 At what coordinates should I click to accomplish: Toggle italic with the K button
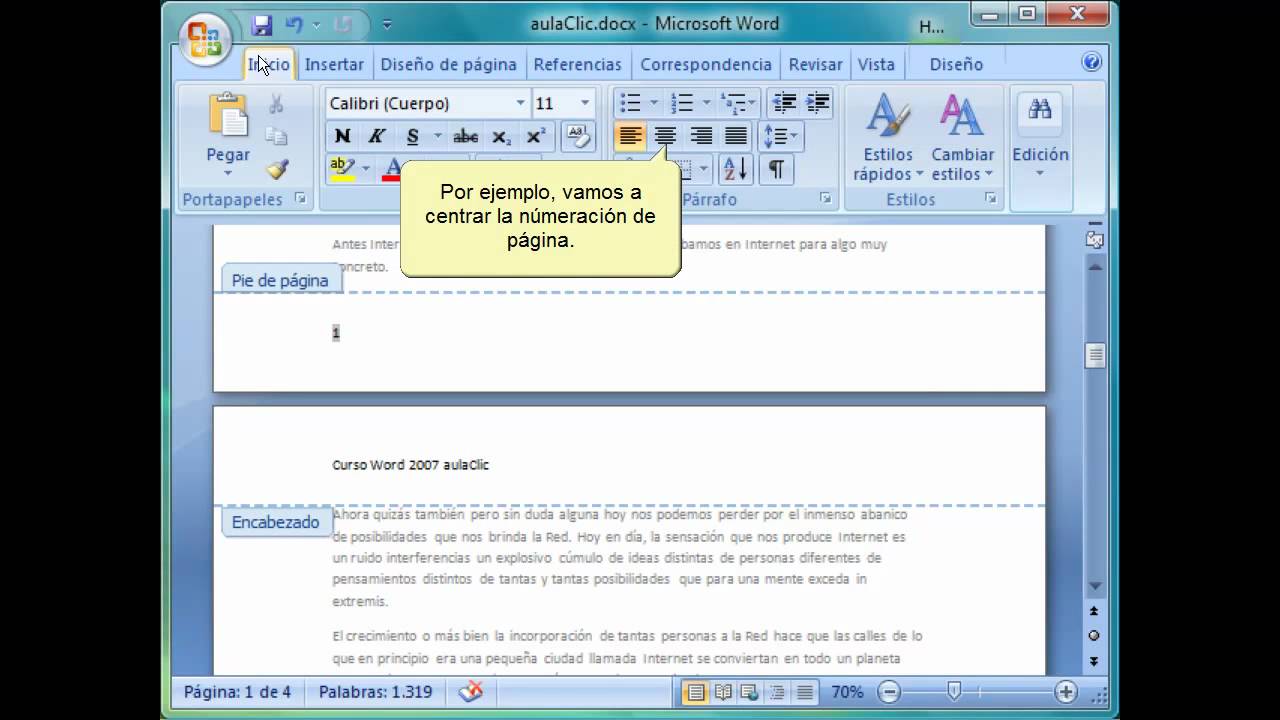[377, 136]
